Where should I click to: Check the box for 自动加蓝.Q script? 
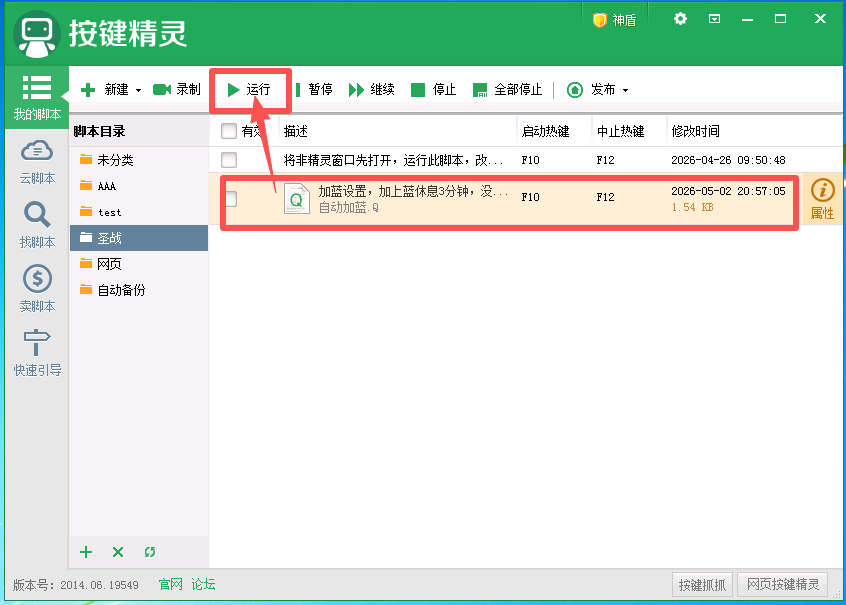231,199
